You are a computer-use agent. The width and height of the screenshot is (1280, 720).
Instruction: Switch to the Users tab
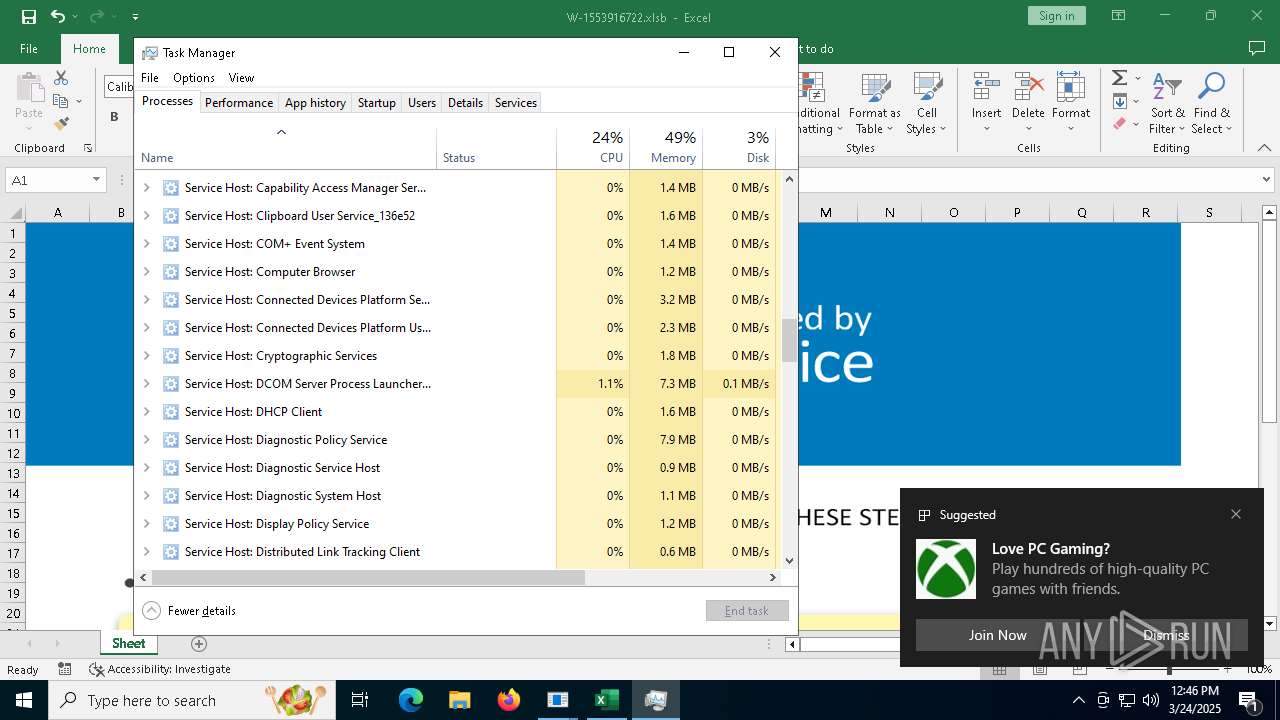(422, 103)
